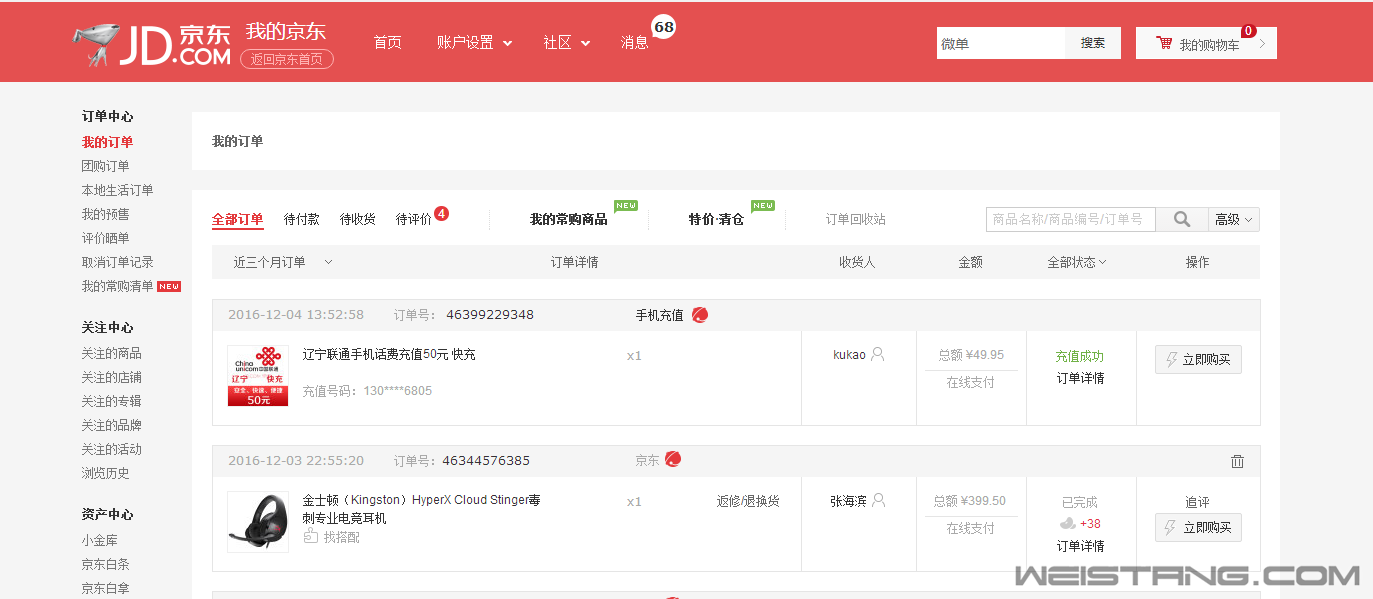The image size is (1373, 599).
Task: Open 我的订单 in the sidebar
Action: click(107, 142)
